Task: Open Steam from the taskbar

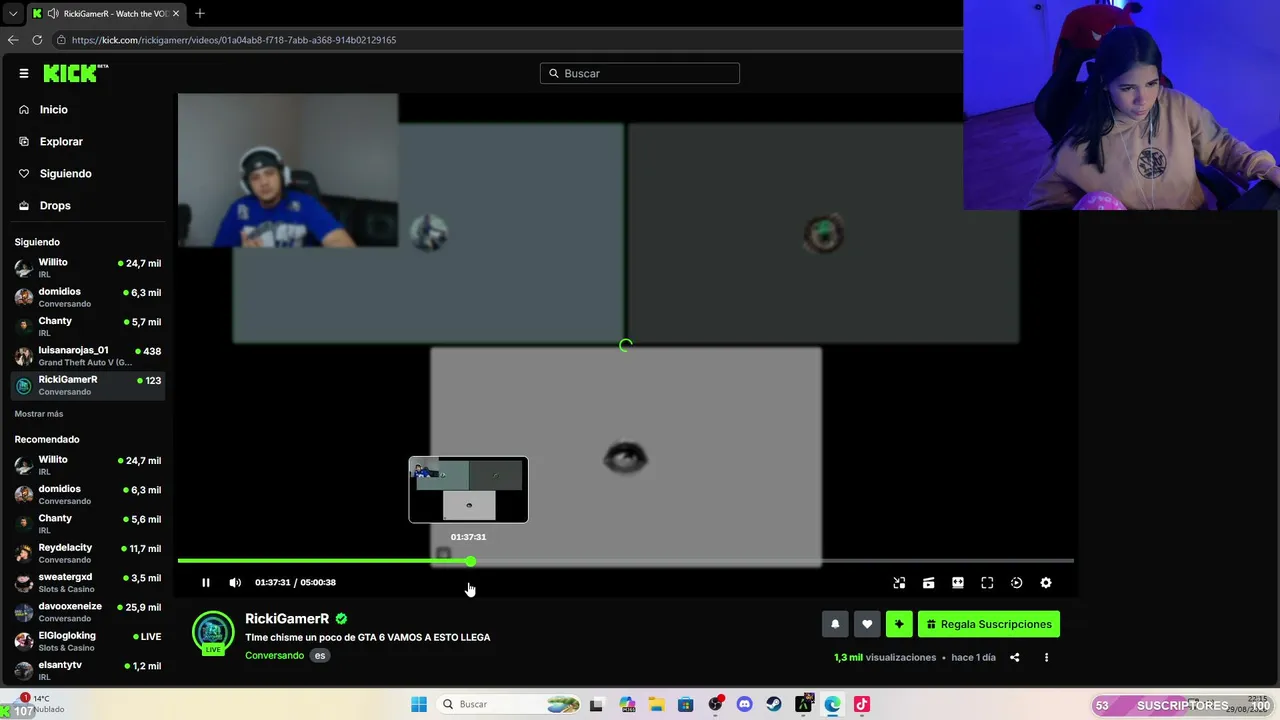Action: tap(774, 705)
